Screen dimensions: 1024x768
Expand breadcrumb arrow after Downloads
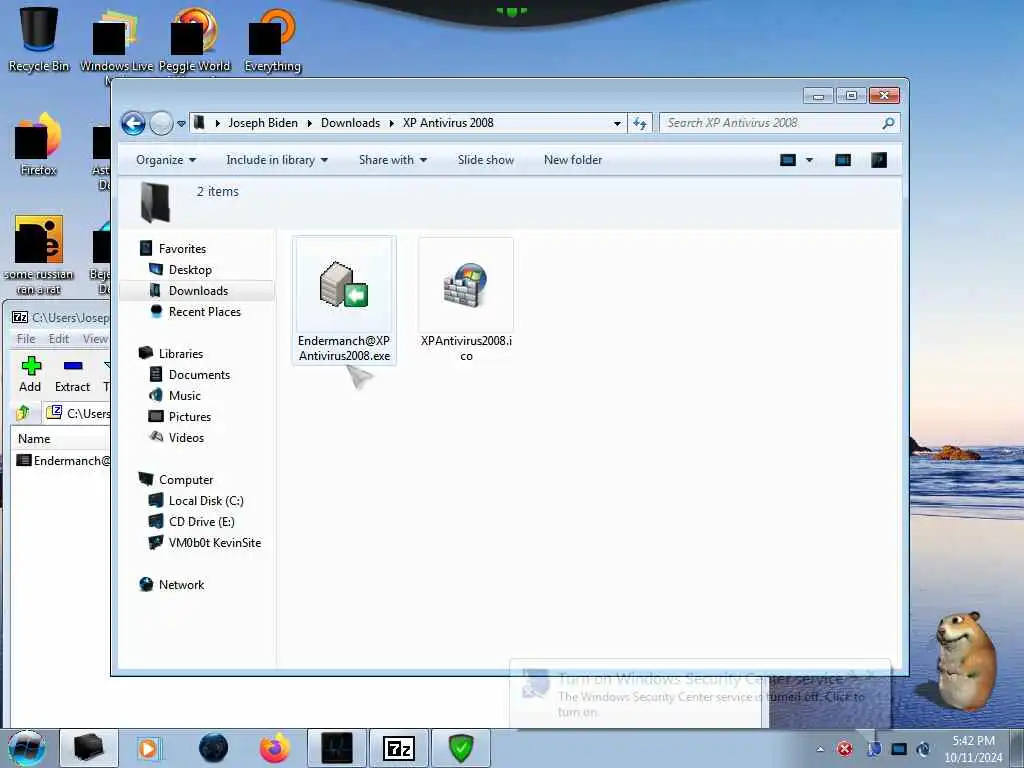(391, 123)
